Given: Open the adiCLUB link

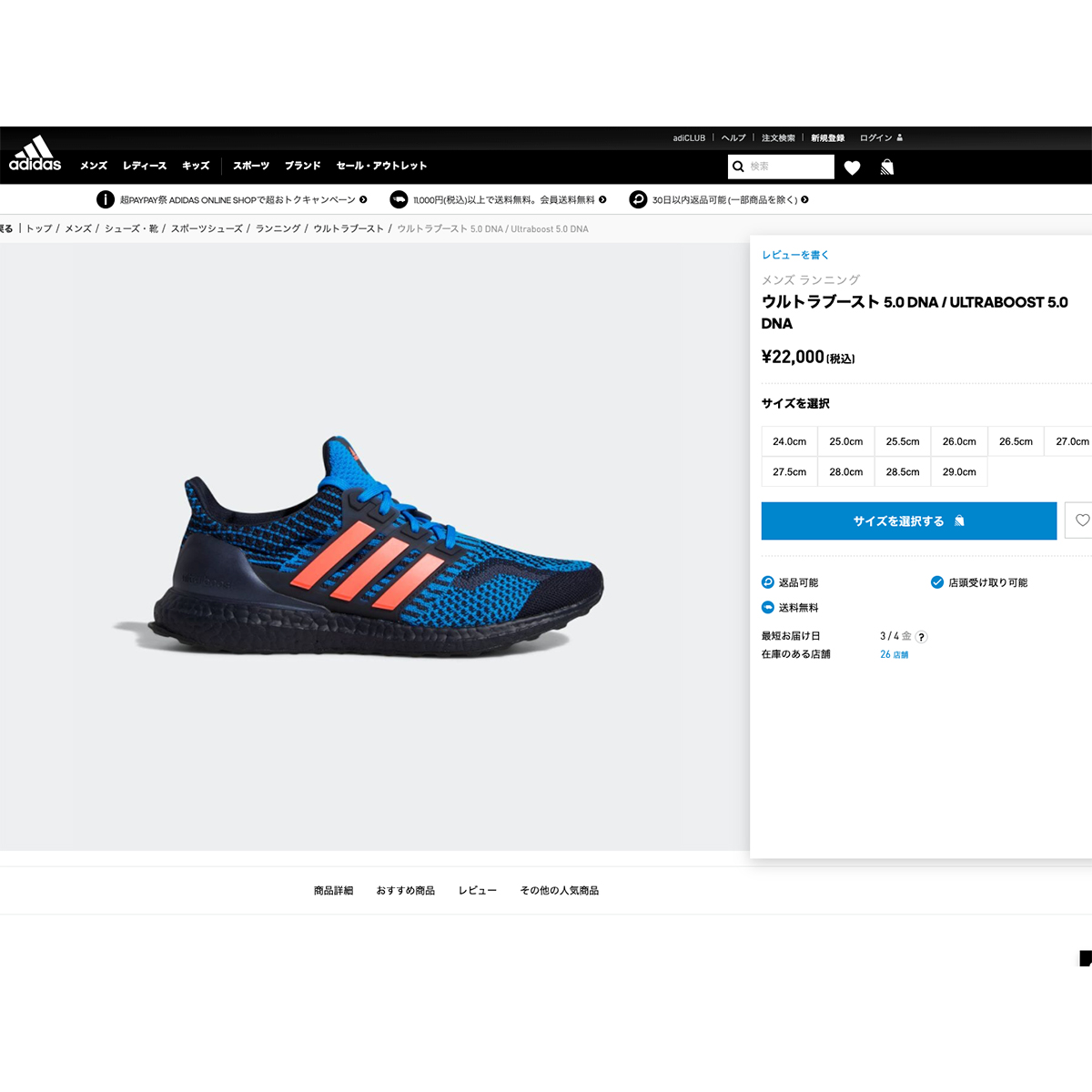Looking at the screenshot, I should [x=689, y=138].
